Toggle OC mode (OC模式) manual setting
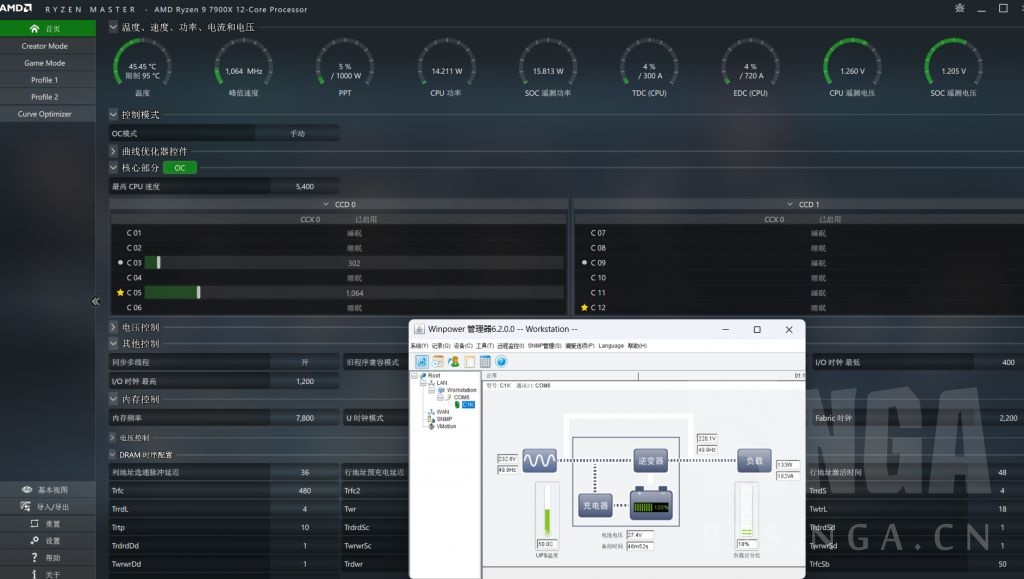Screen dimensions: 1024x579 pos(297,133)
